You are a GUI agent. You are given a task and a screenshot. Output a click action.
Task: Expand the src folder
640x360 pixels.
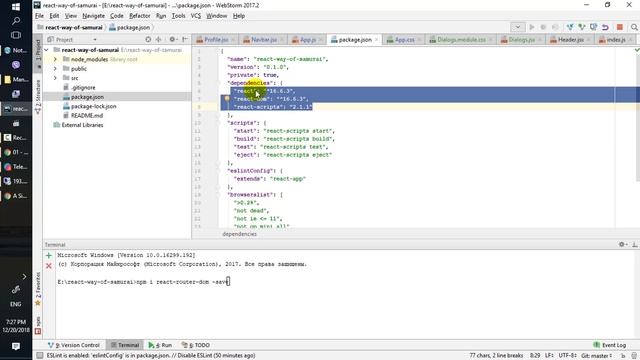click(55, 78)
